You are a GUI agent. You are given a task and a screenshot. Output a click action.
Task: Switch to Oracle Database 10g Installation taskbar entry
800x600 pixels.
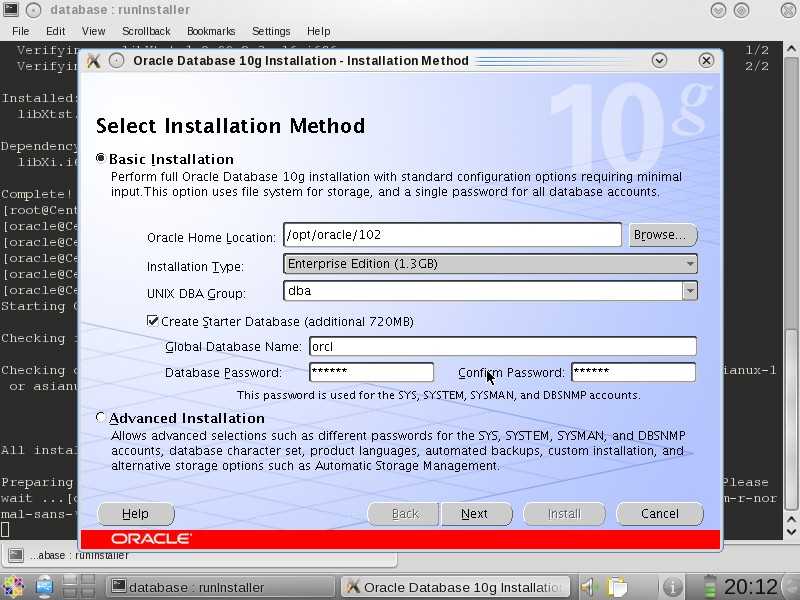[456, 587]
